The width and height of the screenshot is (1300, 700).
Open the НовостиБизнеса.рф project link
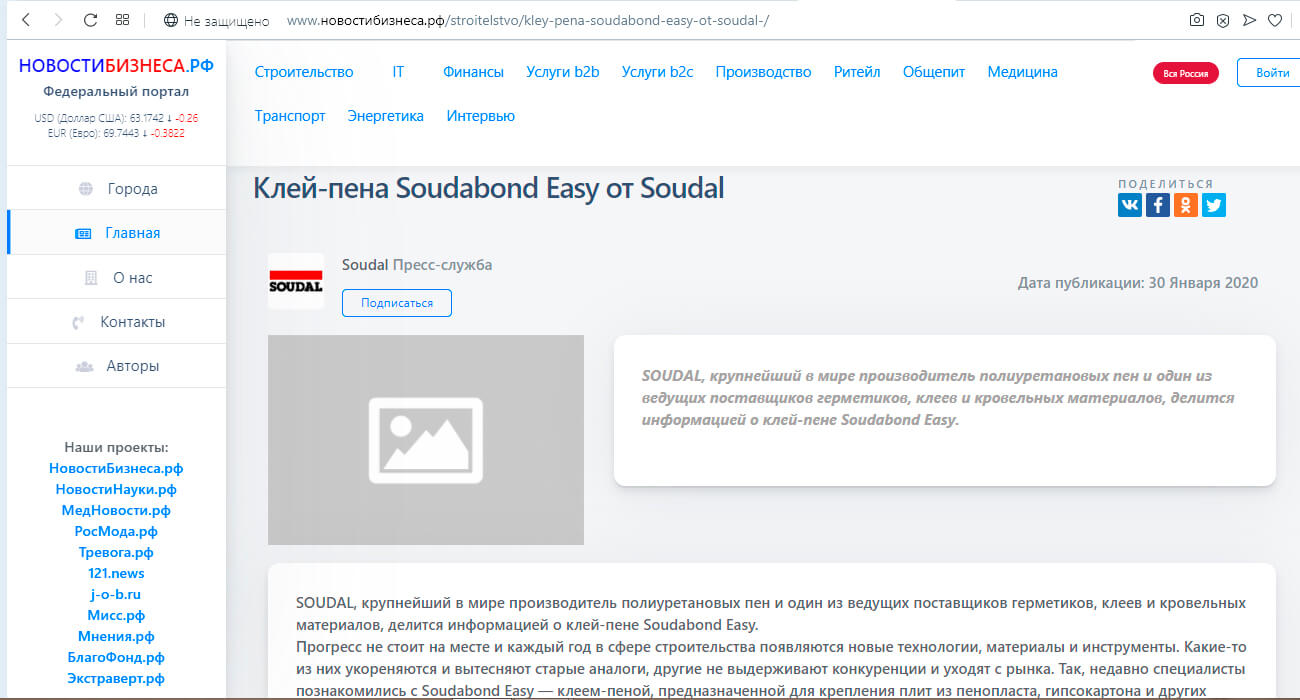pos(116,468)
